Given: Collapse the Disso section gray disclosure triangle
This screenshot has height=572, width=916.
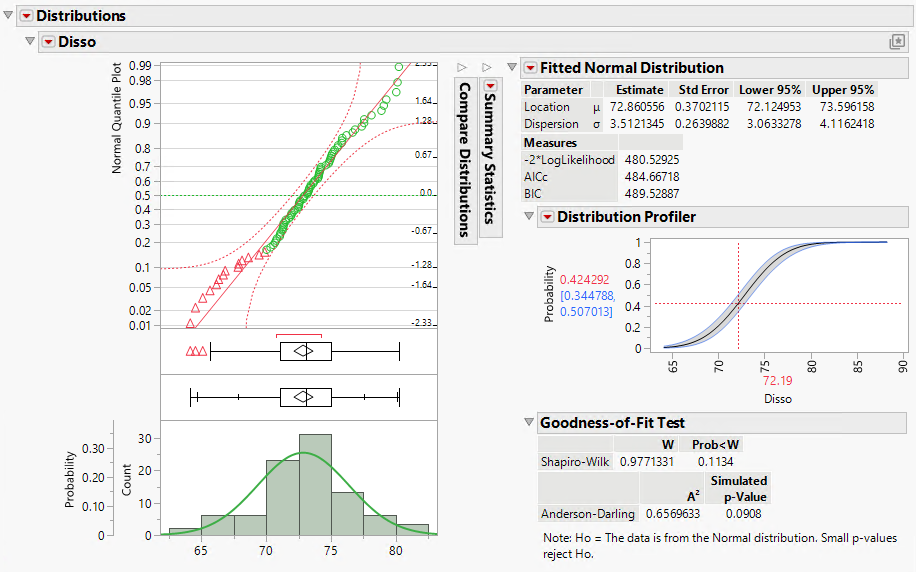Looking at the screenshot, I should [30, 41].
